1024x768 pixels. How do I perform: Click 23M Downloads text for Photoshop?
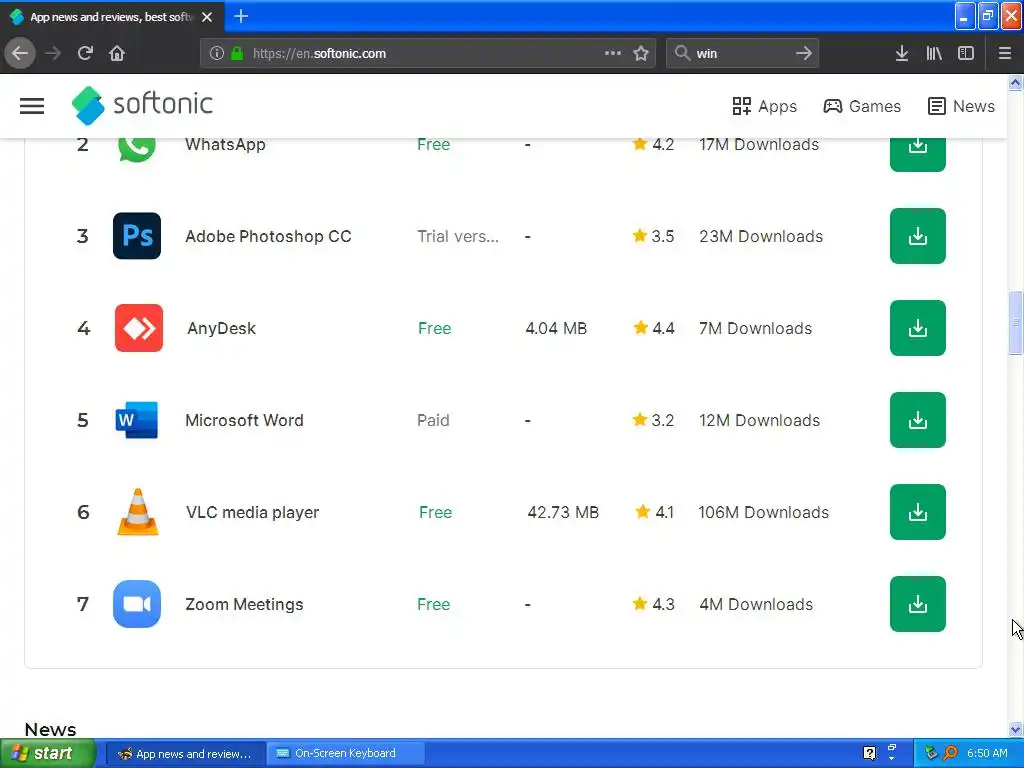tap(761, 236)
